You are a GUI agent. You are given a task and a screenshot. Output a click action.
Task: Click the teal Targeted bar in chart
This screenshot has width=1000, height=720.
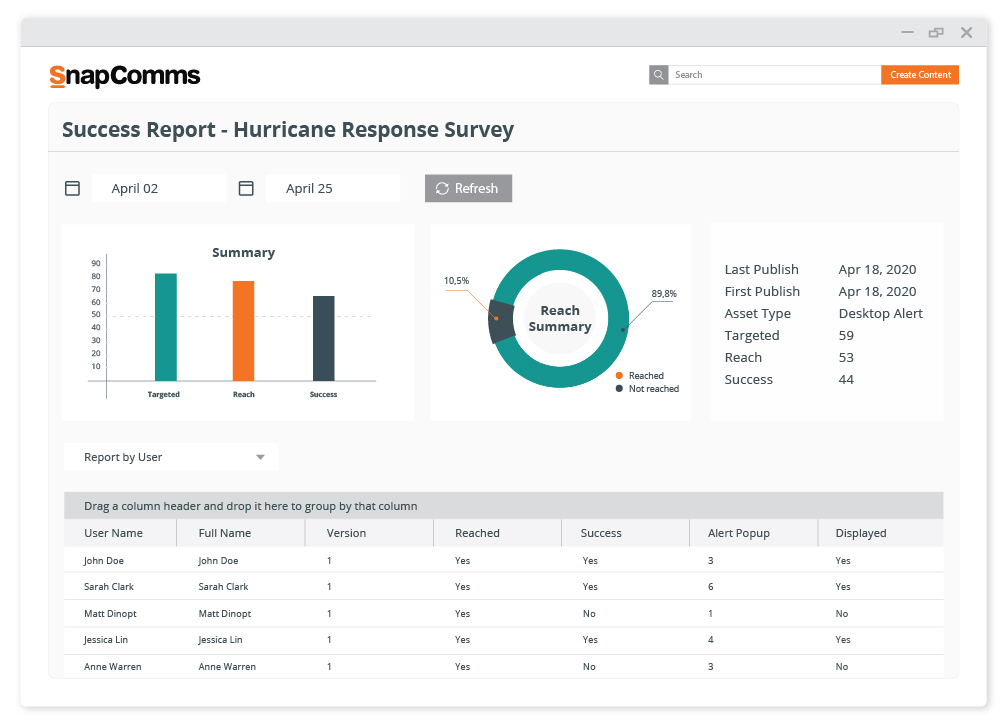tap(165, 327)
